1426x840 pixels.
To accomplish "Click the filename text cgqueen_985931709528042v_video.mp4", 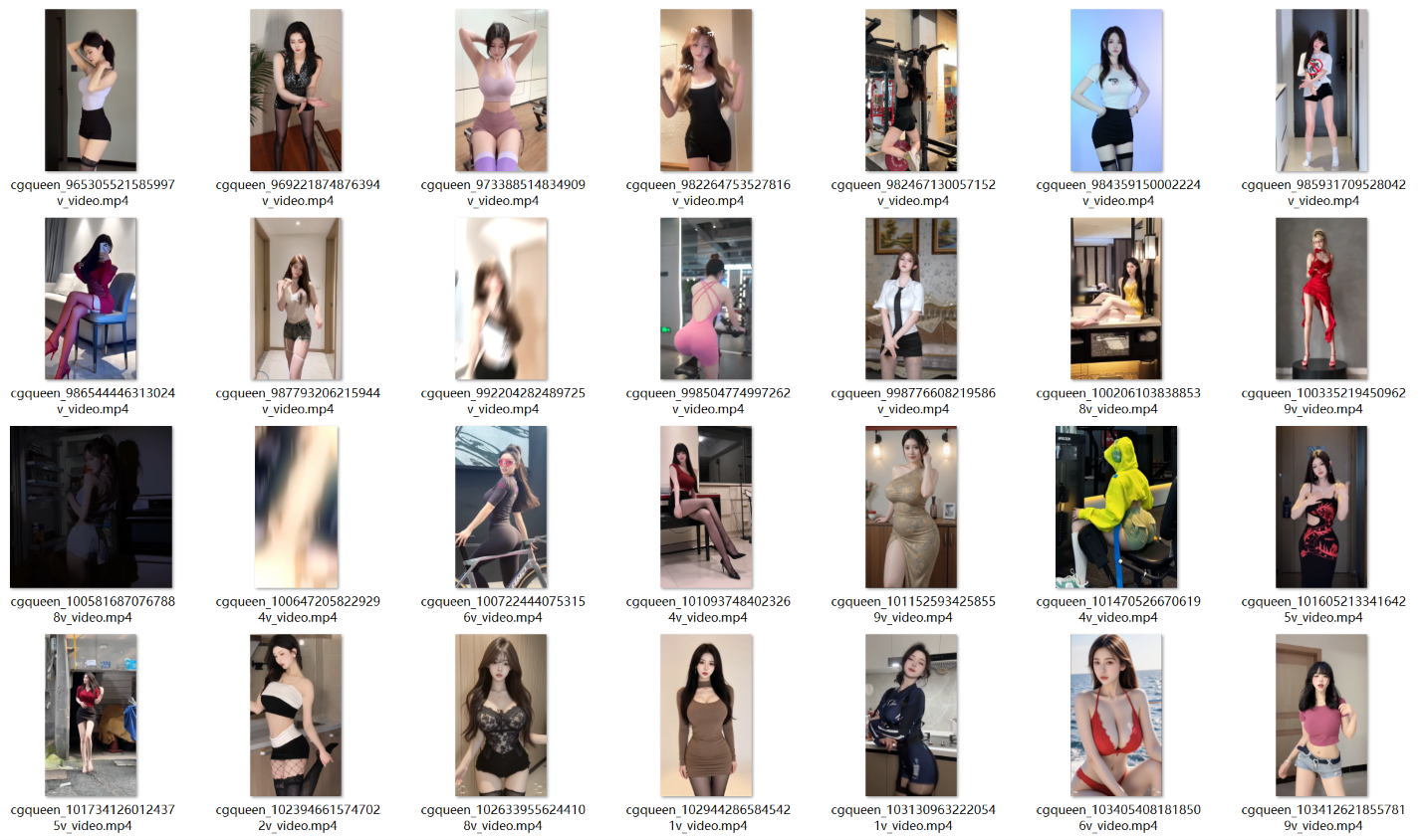I will pos(1323,192).
